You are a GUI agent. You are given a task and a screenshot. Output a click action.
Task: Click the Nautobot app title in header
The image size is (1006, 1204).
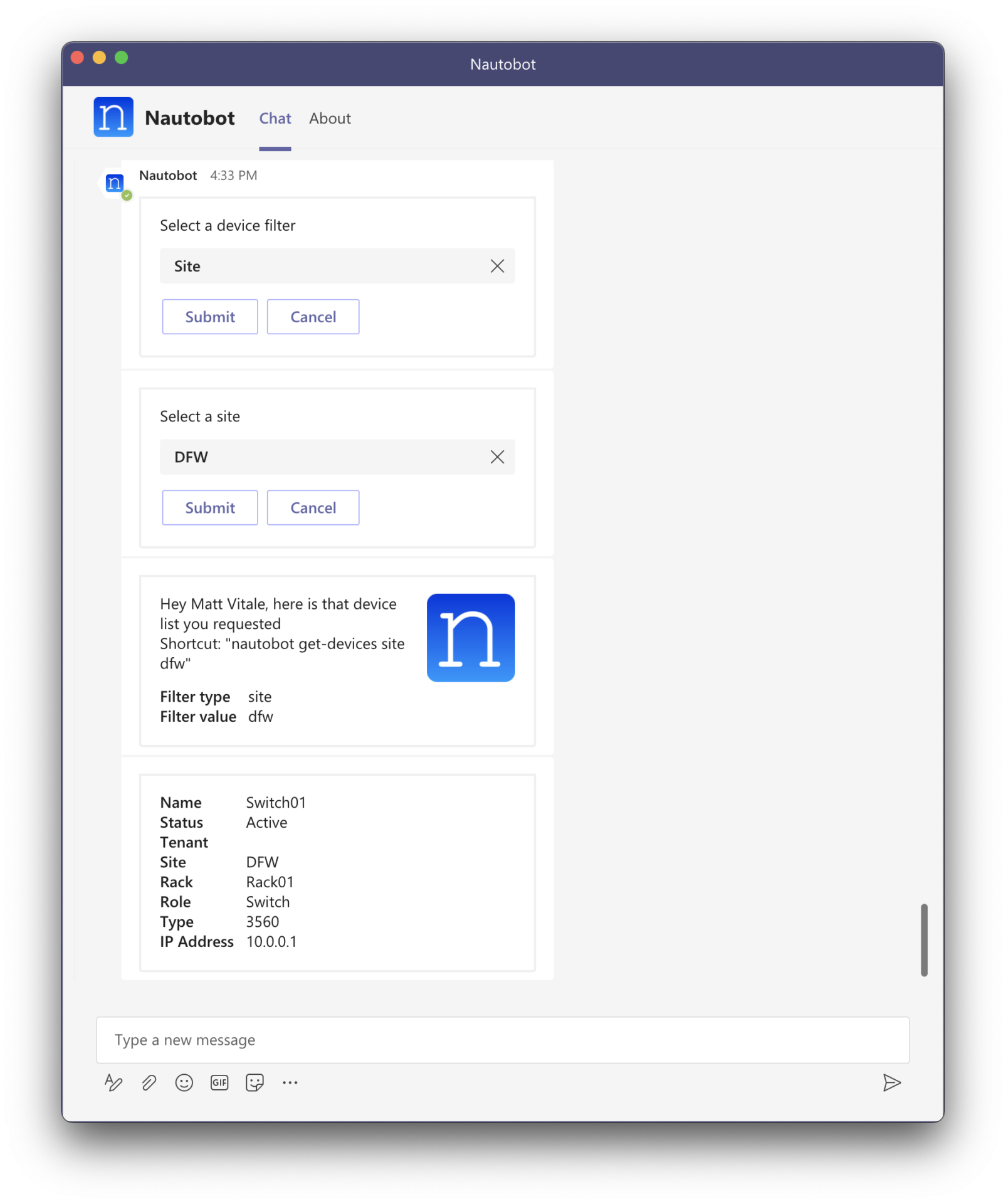click(190, 118)
